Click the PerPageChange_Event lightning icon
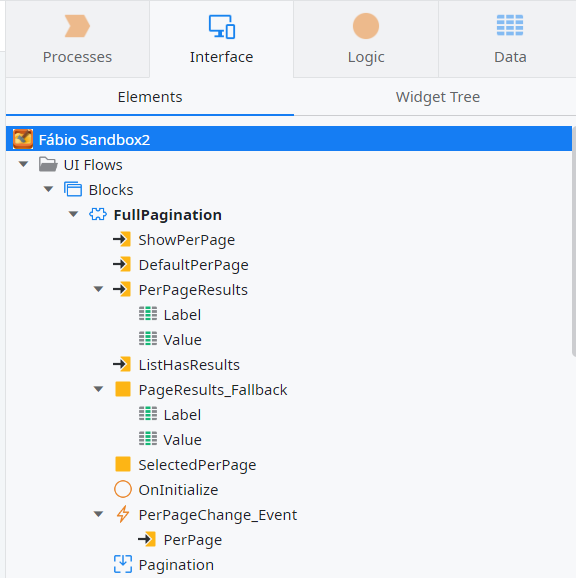This screenshot has width=576, height=578. tap(123, 514)
